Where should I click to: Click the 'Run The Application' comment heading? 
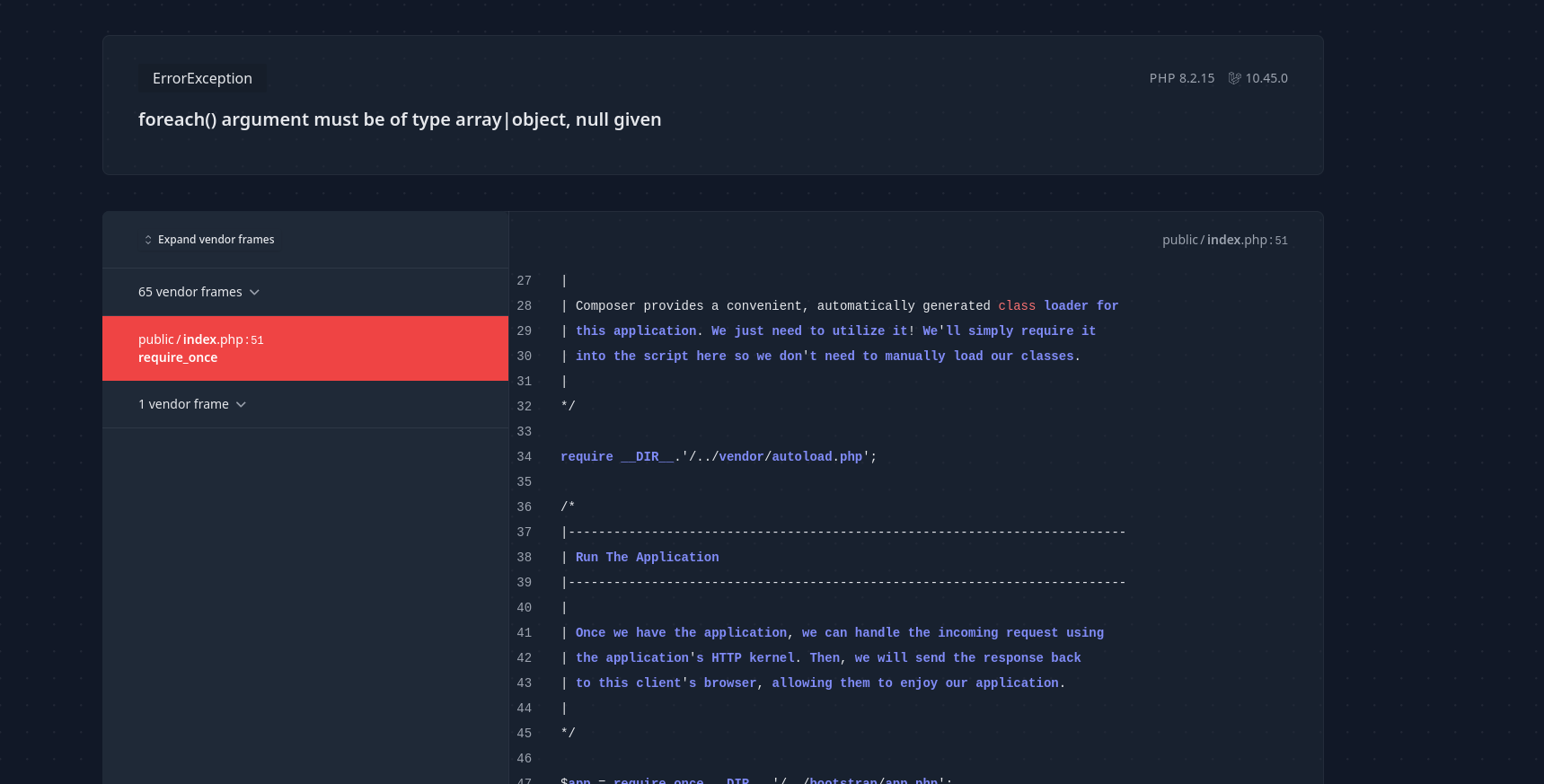pyautogui.click(x=647, y=558)
